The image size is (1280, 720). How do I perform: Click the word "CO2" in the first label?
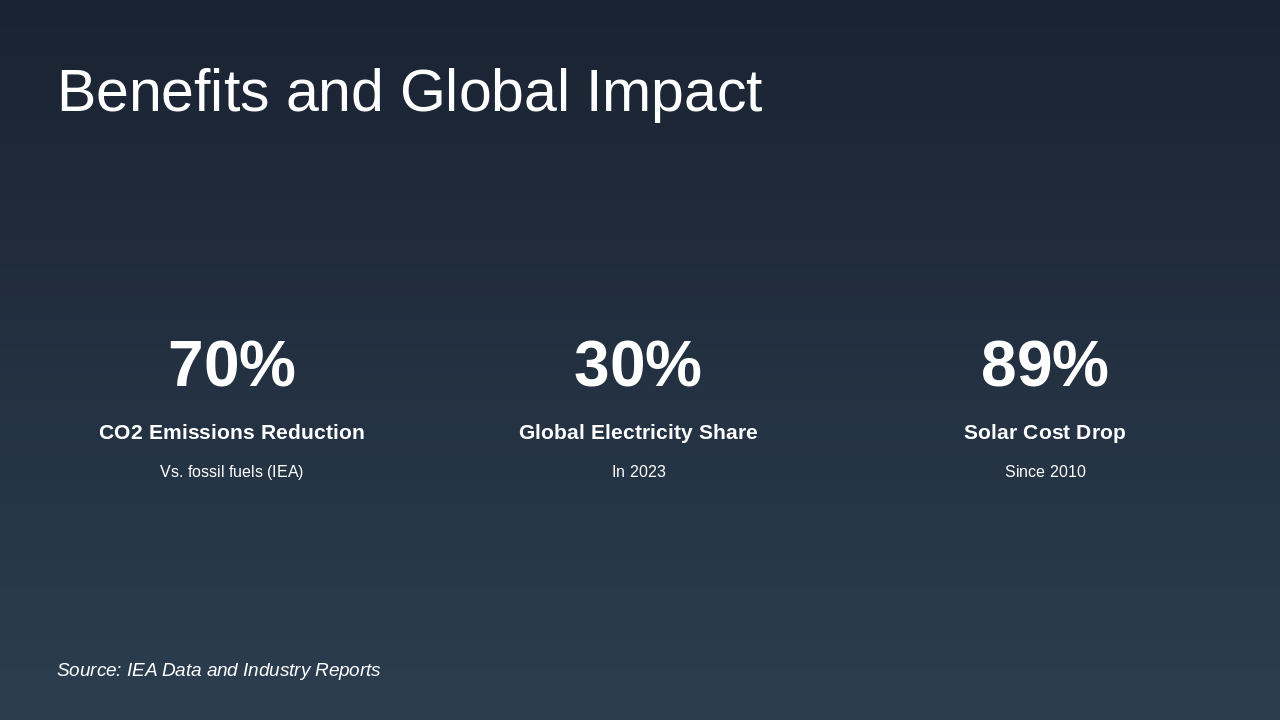121,432
